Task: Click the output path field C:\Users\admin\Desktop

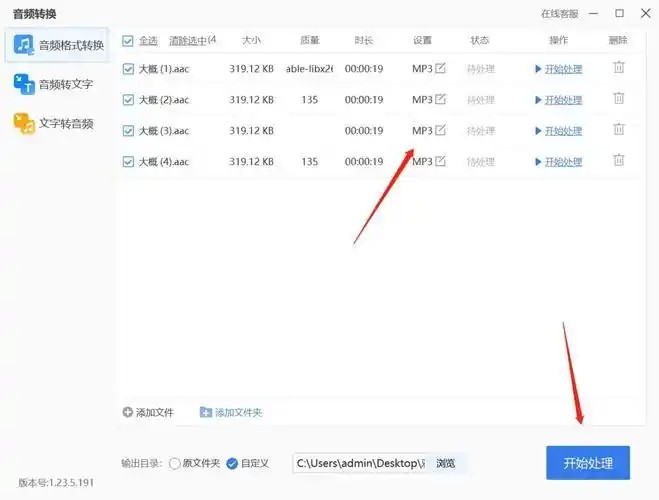Action: [360, 463]
